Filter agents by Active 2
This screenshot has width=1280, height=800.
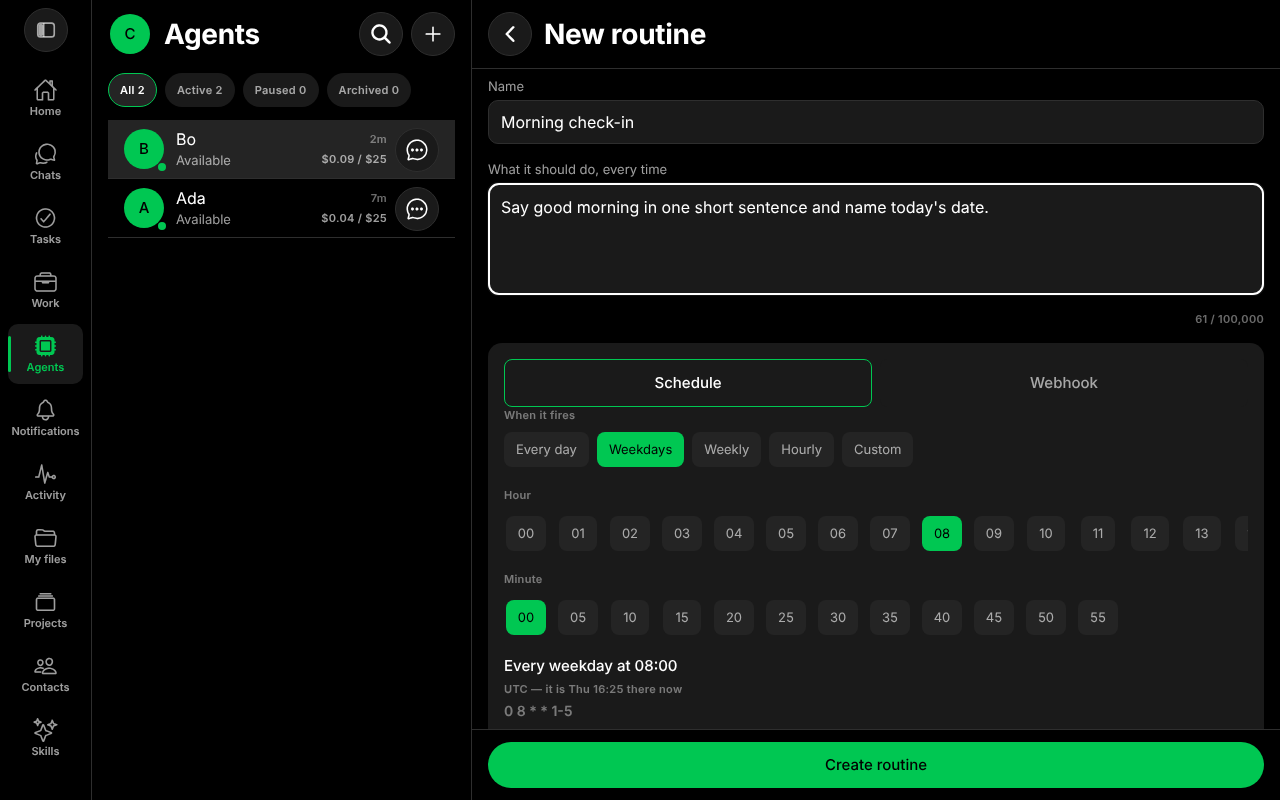pyautogui.click(x=200, y=90)
